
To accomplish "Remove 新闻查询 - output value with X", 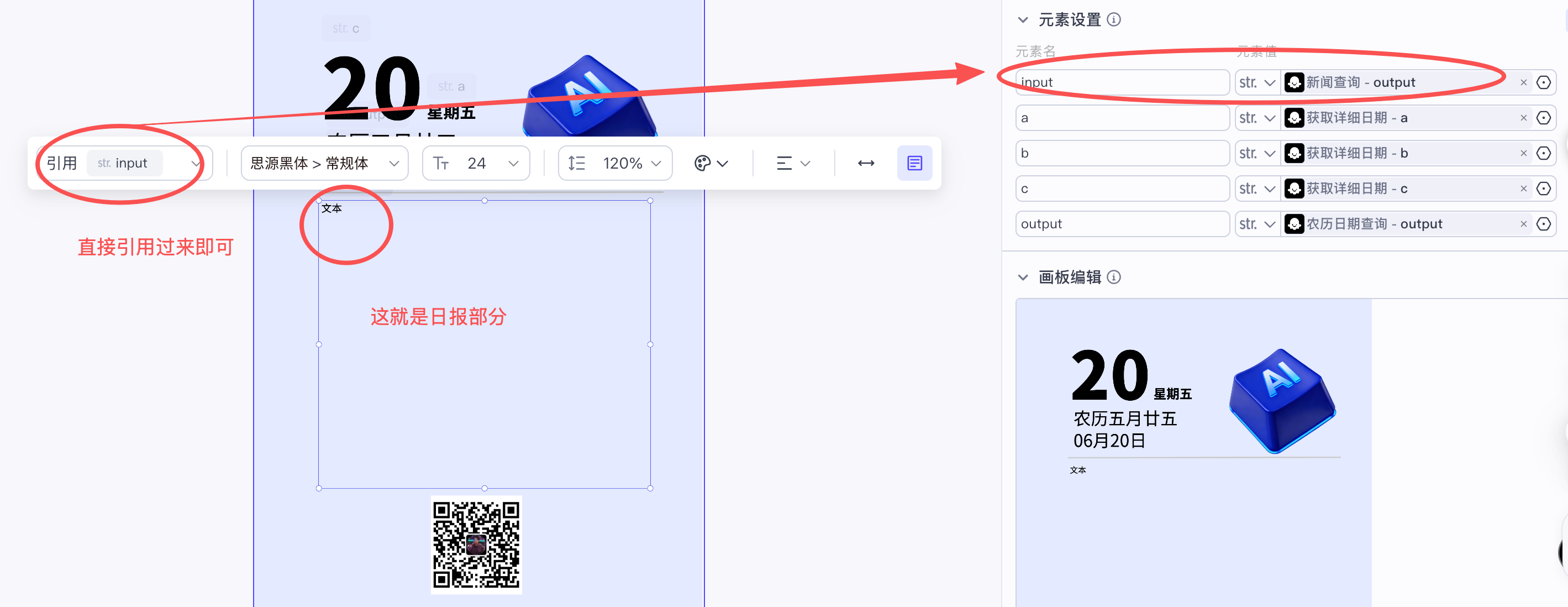I will point(1523,82).
